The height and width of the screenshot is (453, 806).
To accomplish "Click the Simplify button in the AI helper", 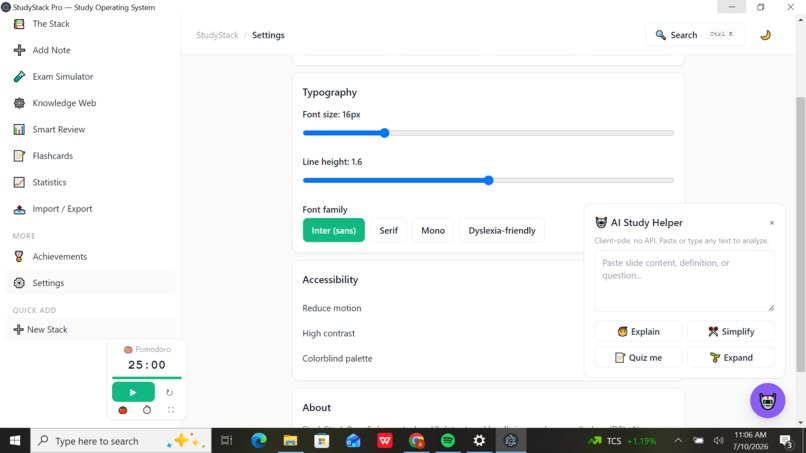I will click(730, 332).
